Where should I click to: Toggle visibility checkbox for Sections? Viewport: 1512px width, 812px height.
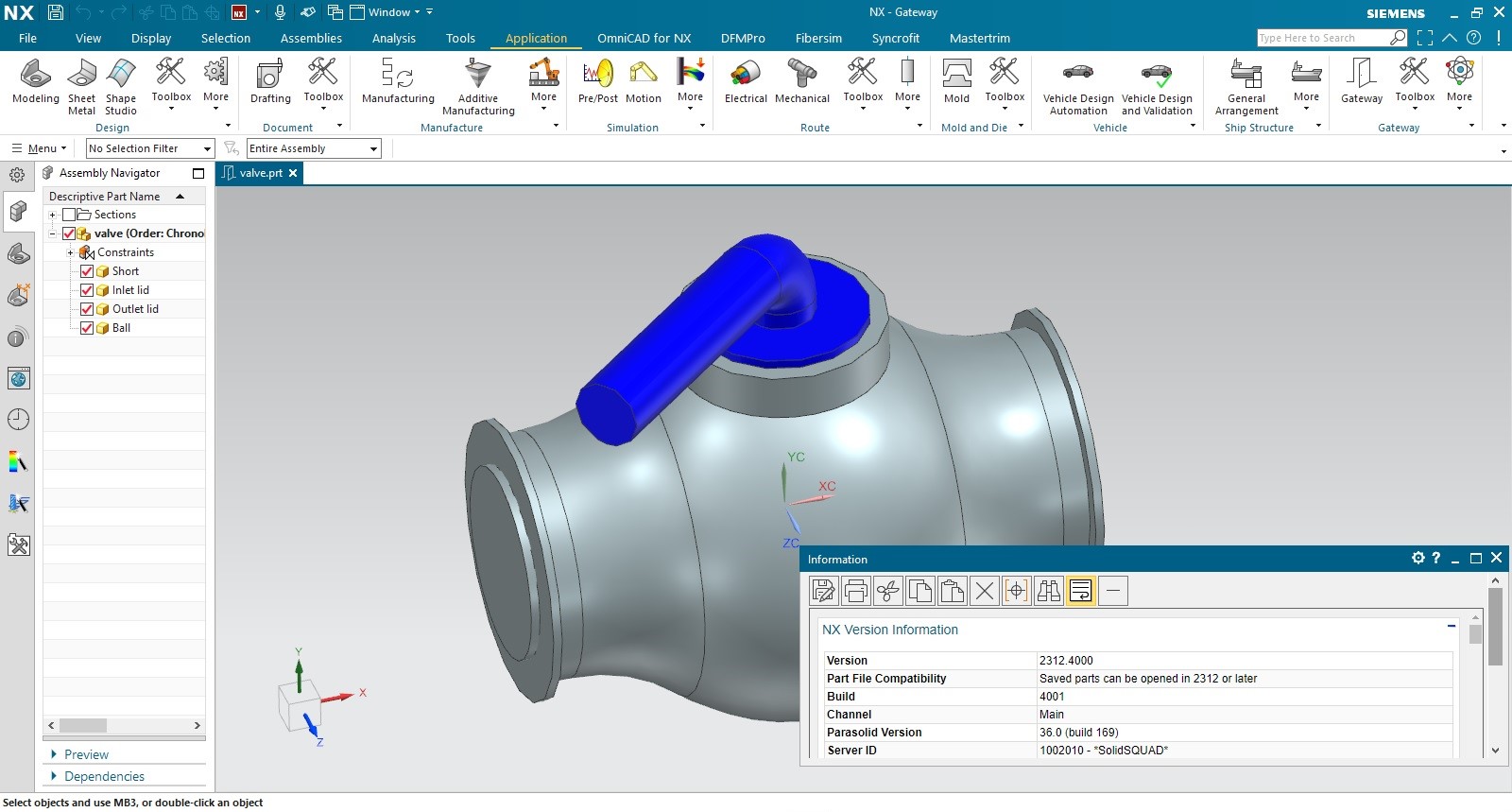[69, 215]
